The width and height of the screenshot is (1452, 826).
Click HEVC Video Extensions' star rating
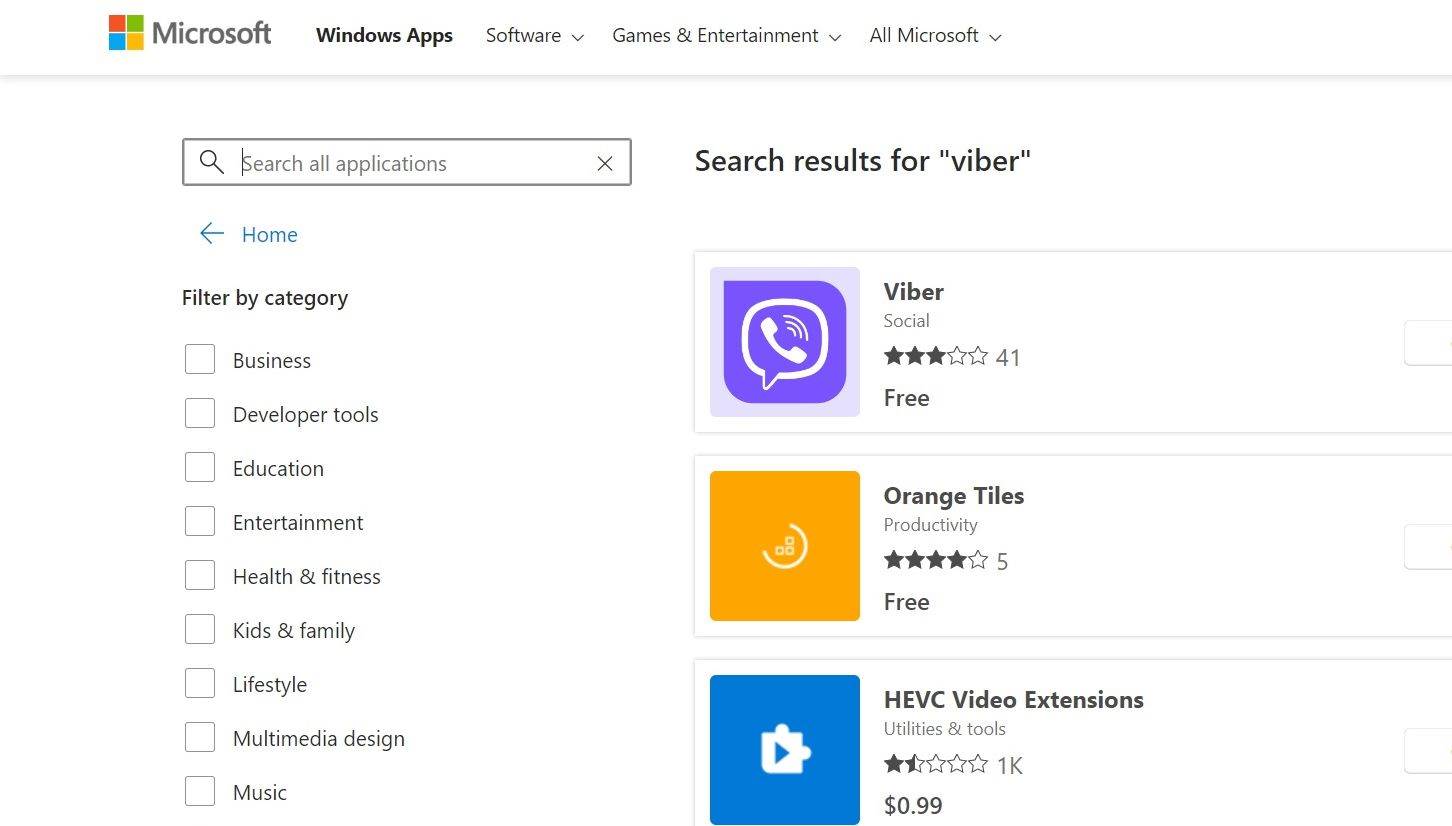pyautogui.click(x=936, y=764)
